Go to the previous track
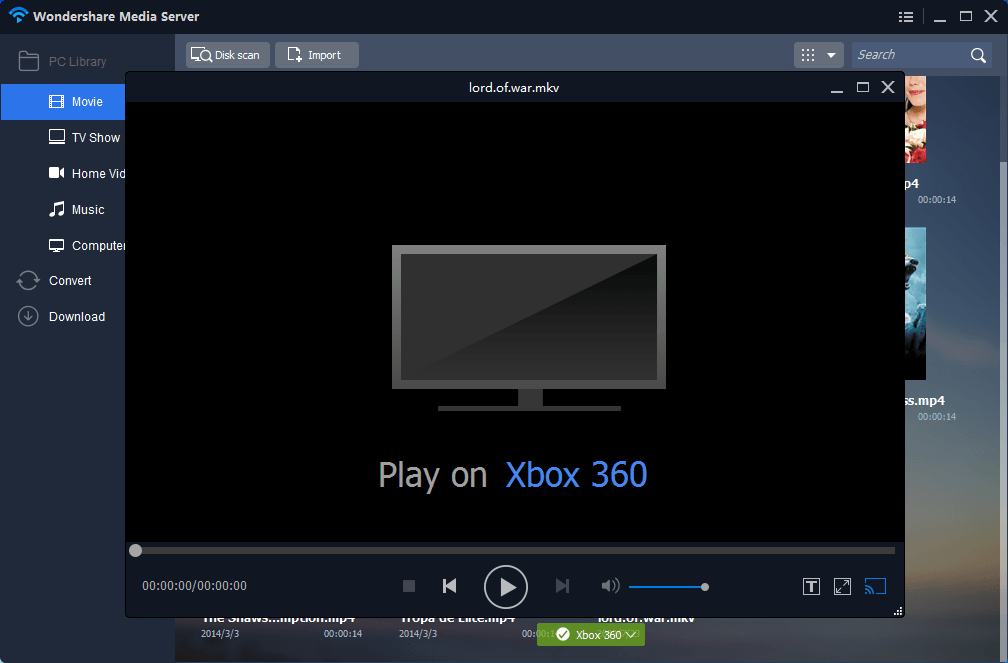 [449, 586]
